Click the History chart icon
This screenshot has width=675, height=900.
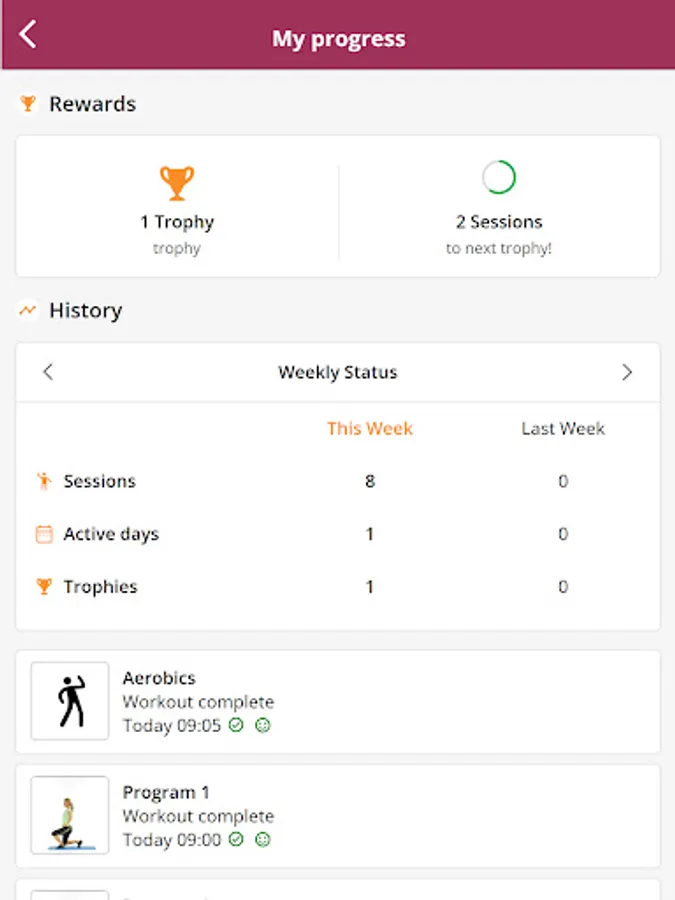(28, 311)
